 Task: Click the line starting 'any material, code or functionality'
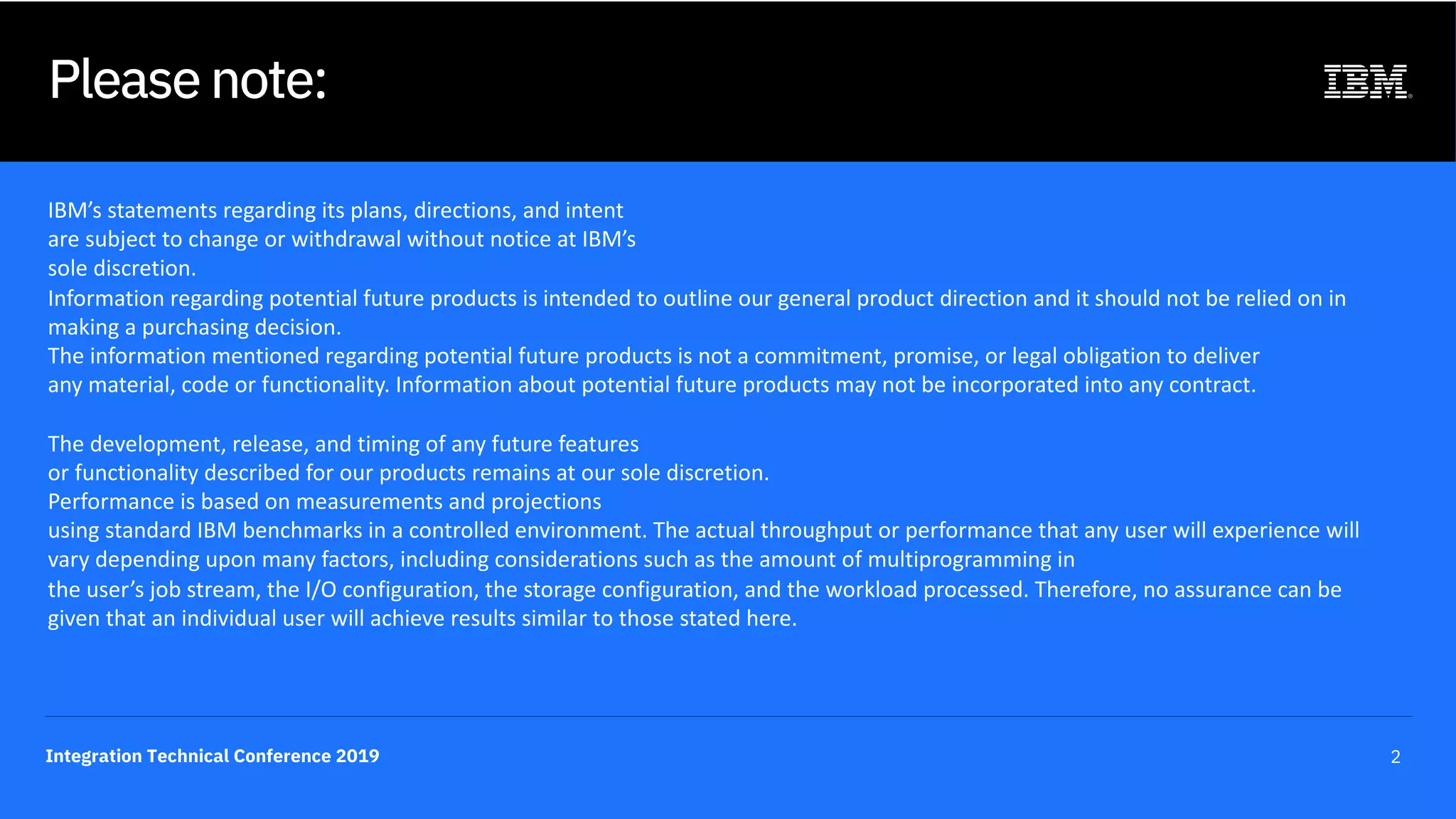click(x=652, y=385)
